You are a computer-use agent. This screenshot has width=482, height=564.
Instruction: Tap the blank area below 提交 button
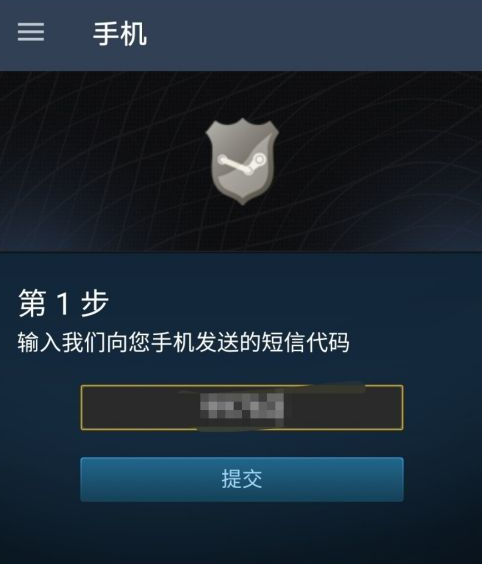point(242,532)
